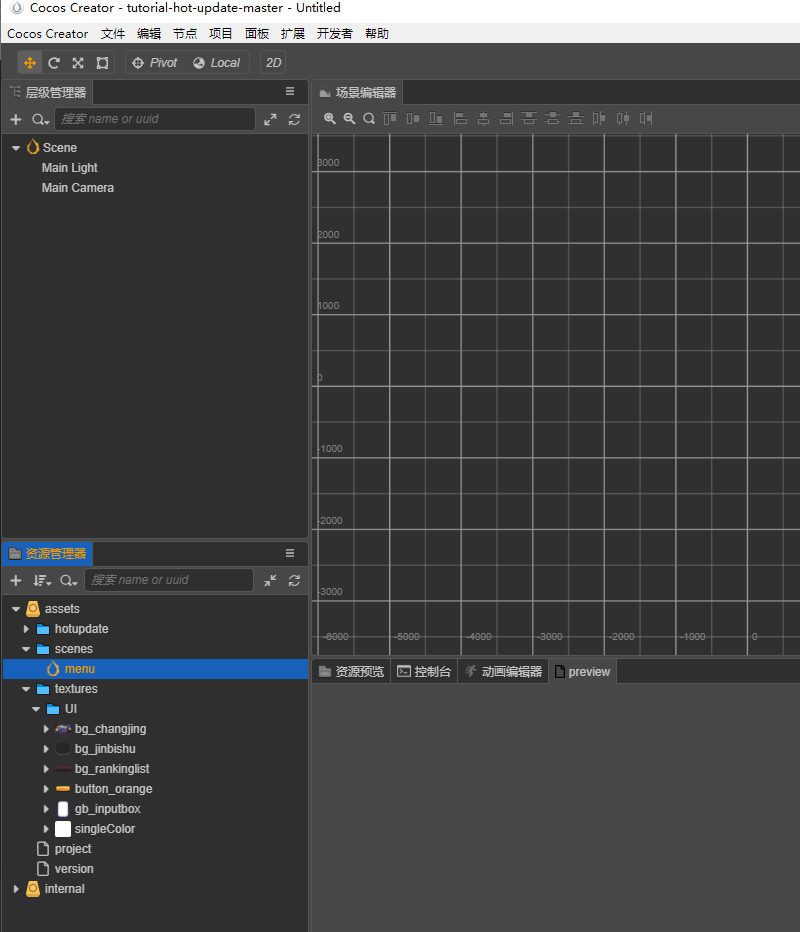The image size is (800, 932).
Task: Distribute nodes by vertical centers
Action: pos(553,118)
